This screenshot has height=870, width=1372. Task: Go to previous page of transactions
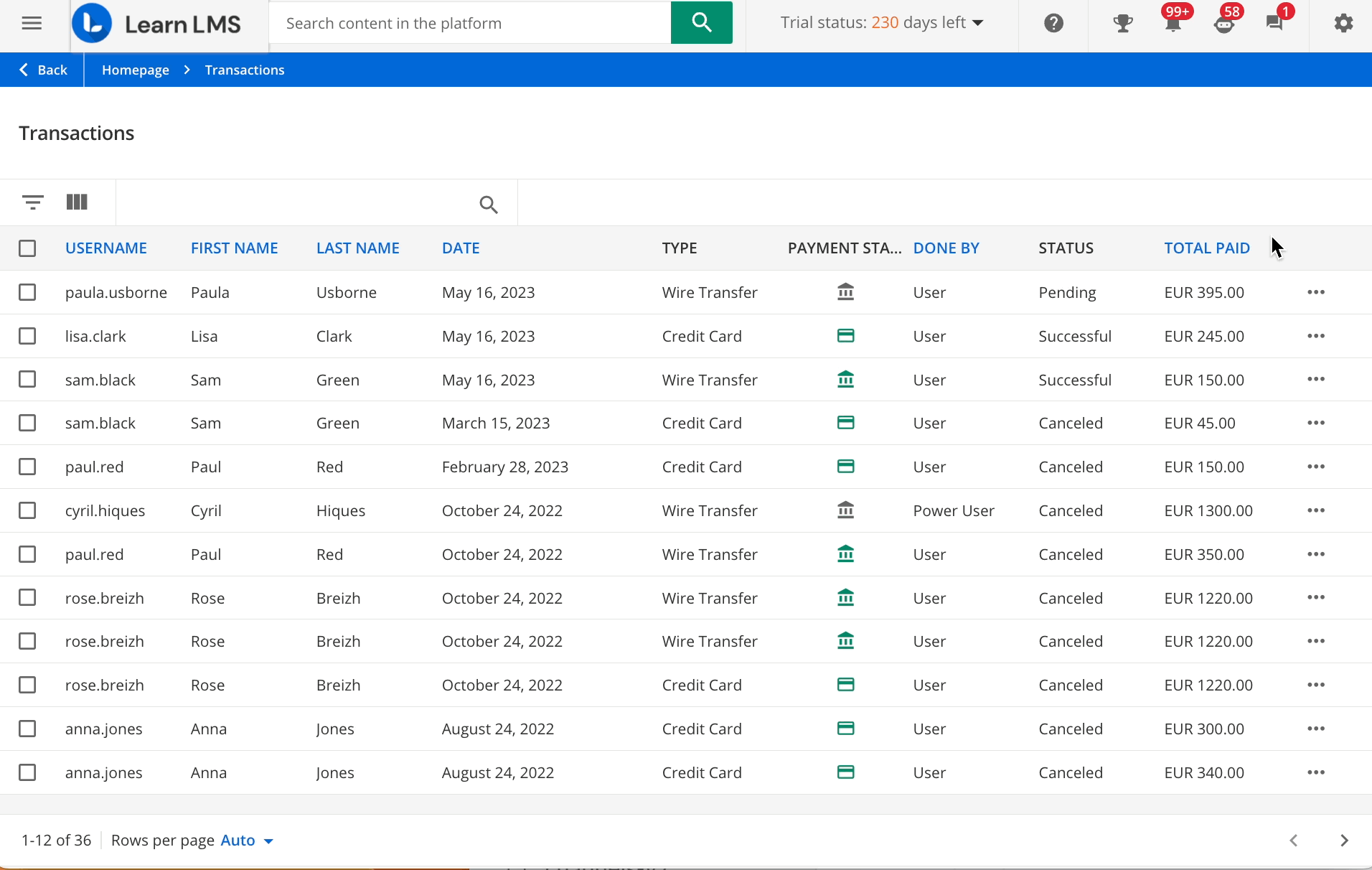(x=1294, y=841)
